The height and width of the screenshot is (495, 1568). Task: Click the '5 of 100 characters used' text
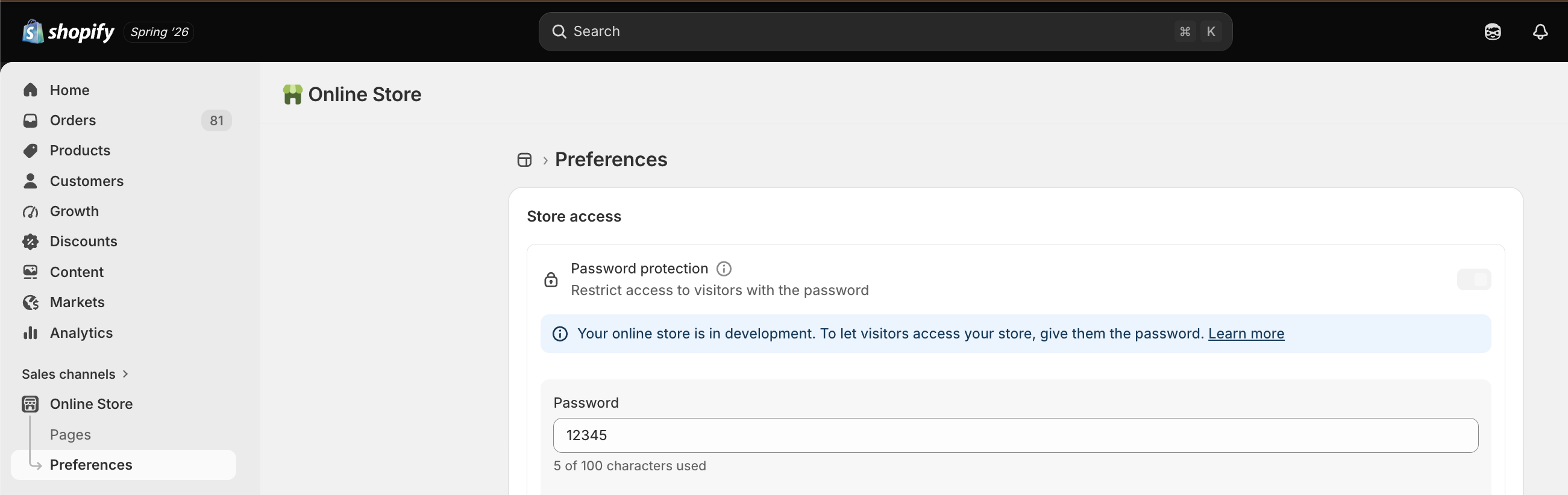(629, 466)
